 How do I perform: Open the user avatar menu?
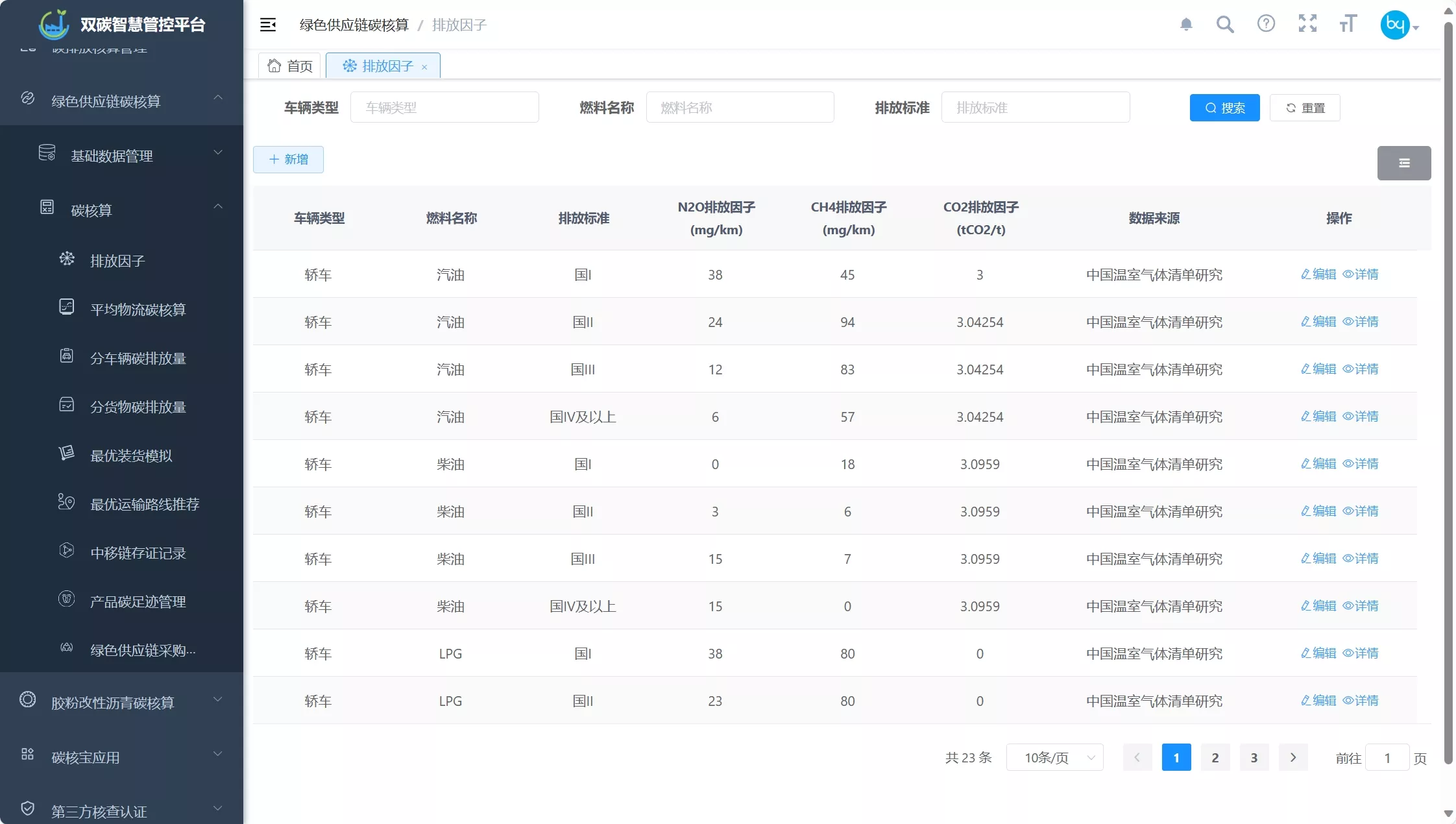(1400, 25)
